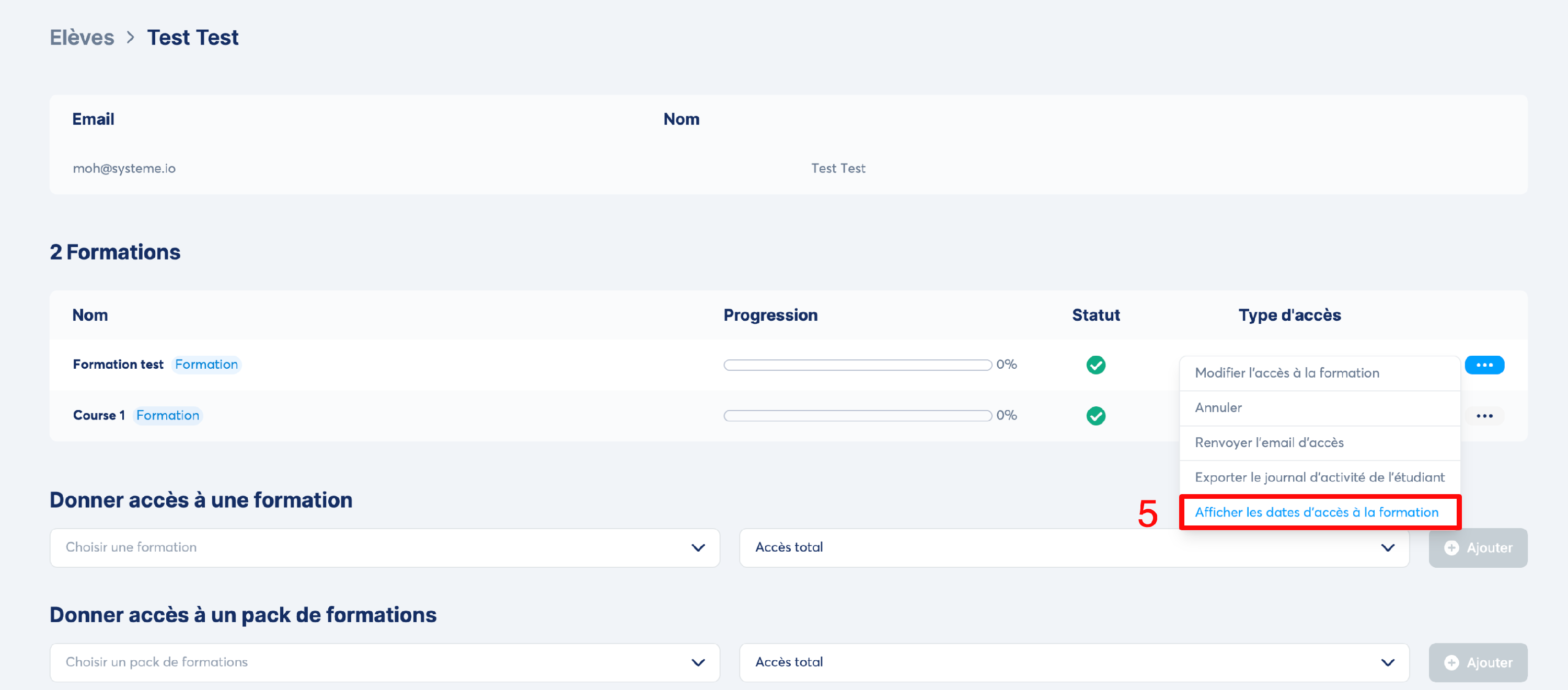The image size is (1568, 690).
Task: Click the plus icon on the formation Ajouter button
Action: (1451, 547)
